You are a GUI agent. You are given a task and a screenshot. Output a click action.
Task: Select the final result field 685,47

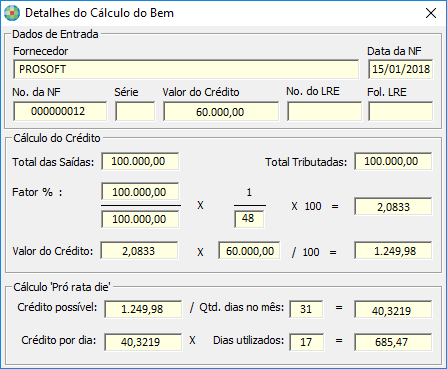click(393, 342)
